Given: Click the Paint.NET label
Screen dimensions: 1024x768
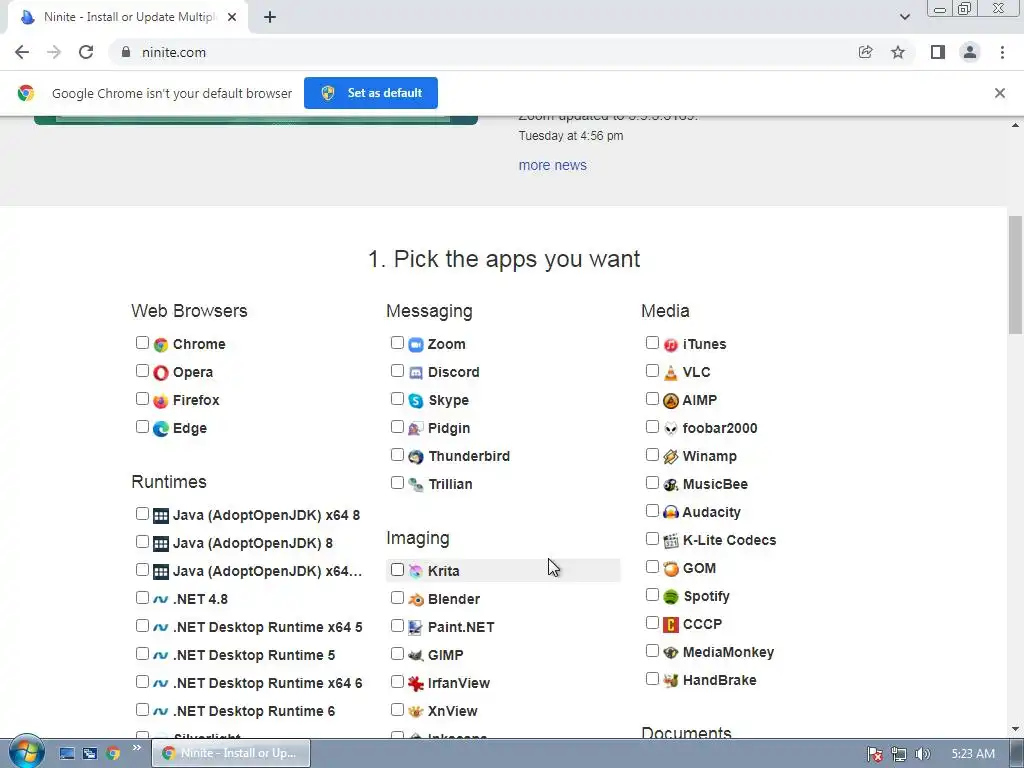Looking at the screenshot, I should click(x=461, y=627).
